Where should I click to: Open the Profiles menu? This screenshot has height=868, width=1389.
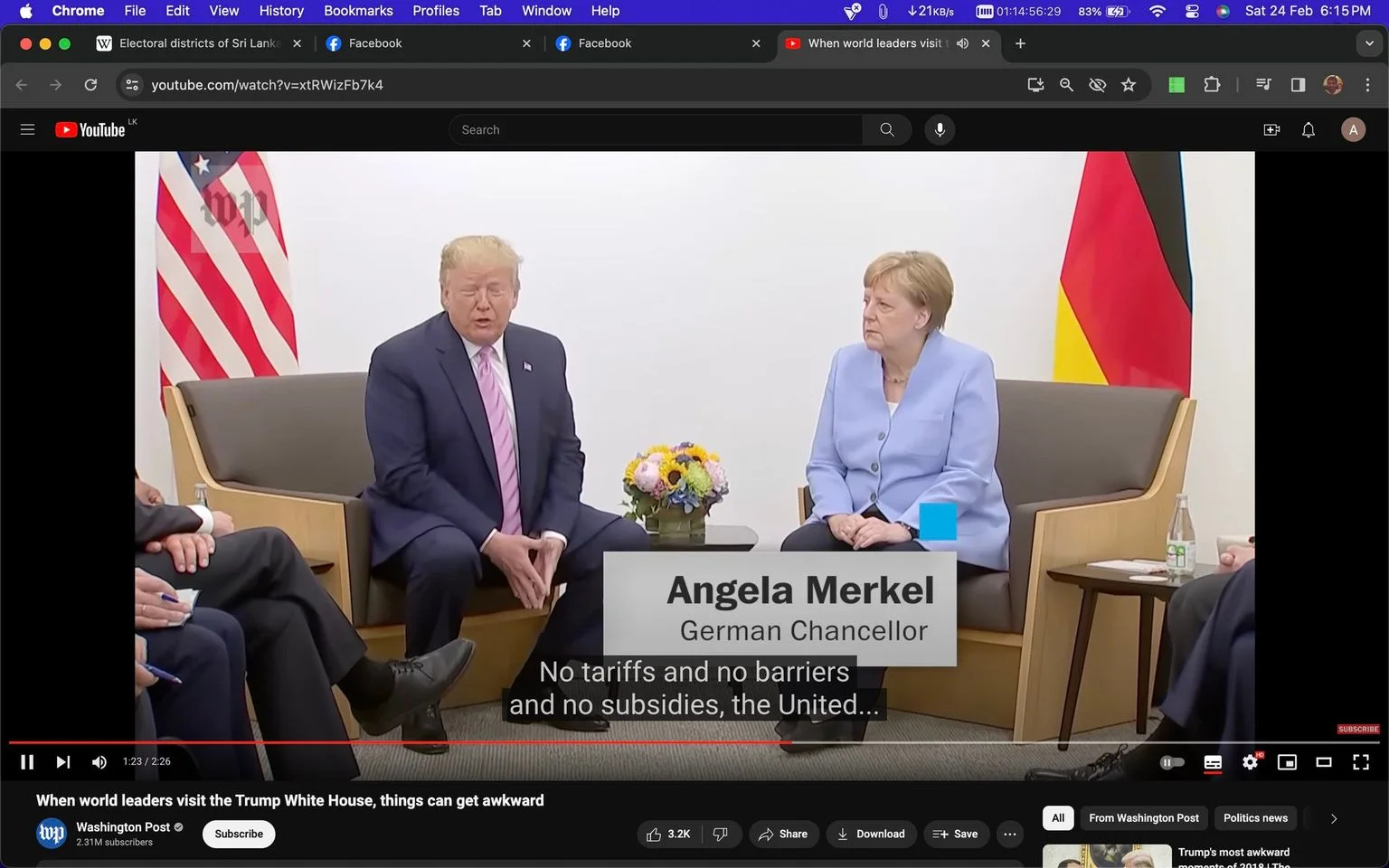[436, 11]
